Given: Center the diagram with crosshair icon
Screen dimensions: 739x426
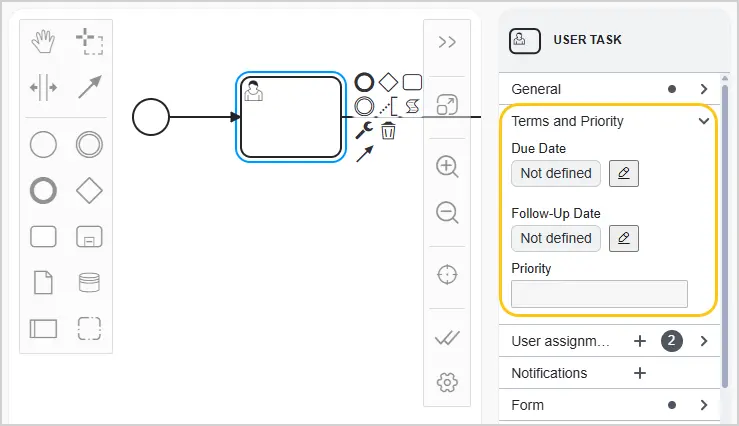Looking at the screenshot, I should [x=447, y=275].
